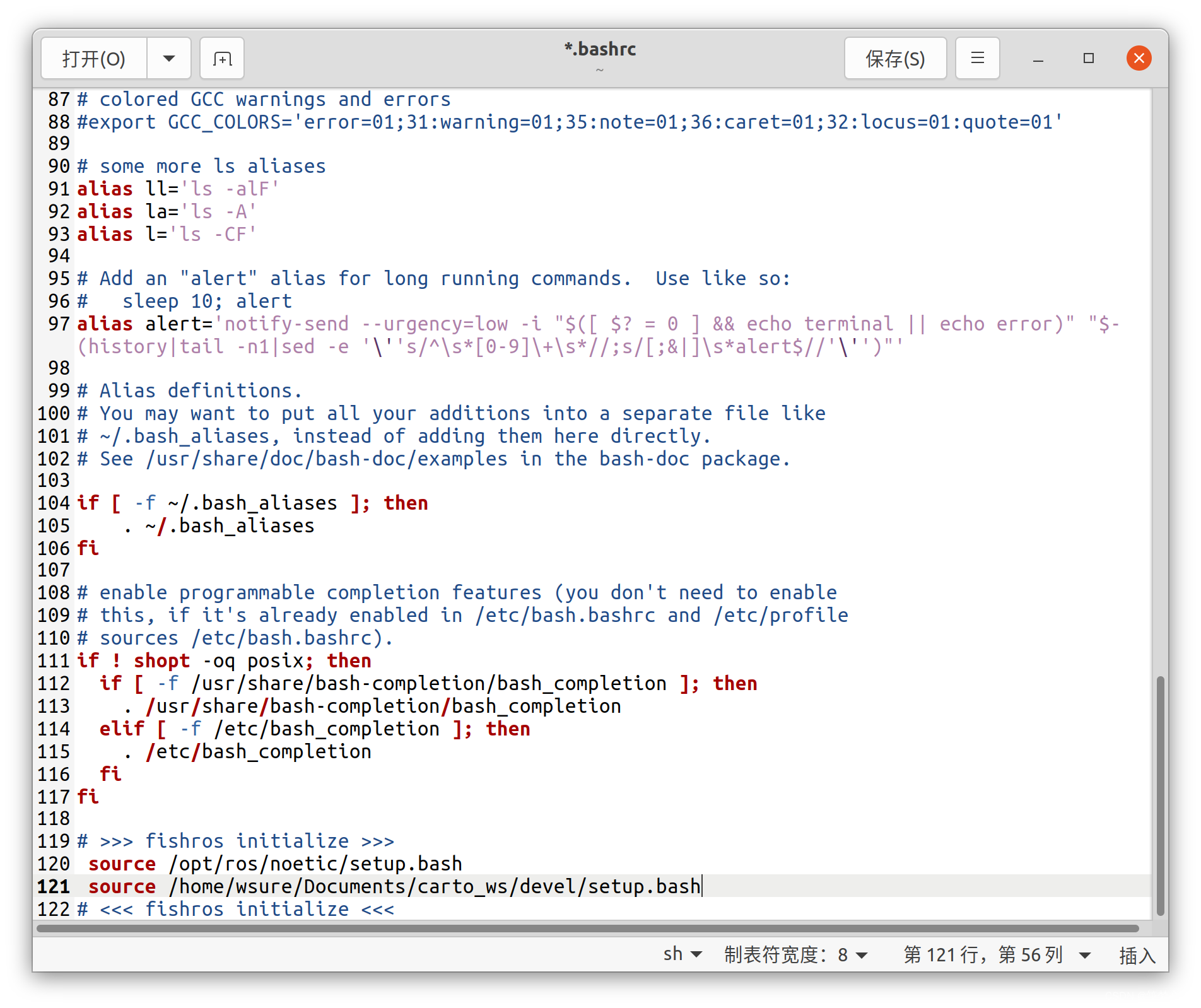
Task: Click the Open (打开) button
Action: point(94,59)
